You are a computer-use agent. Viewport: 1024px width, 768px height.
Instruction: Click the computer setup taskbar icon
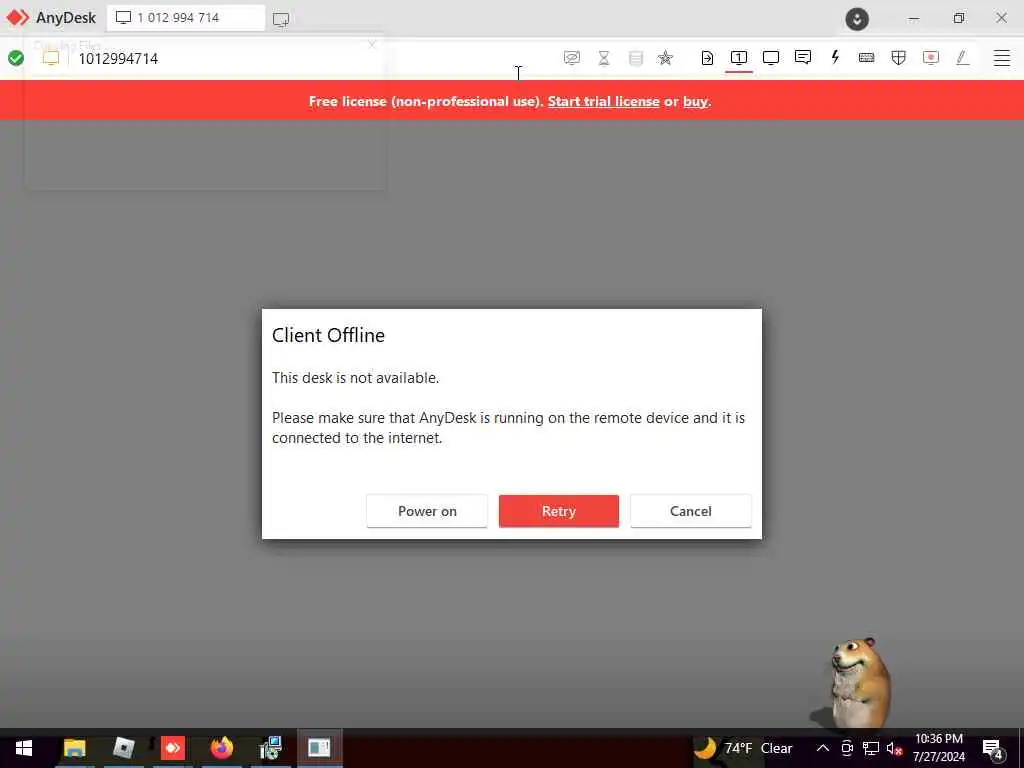[x=270, y=748]
